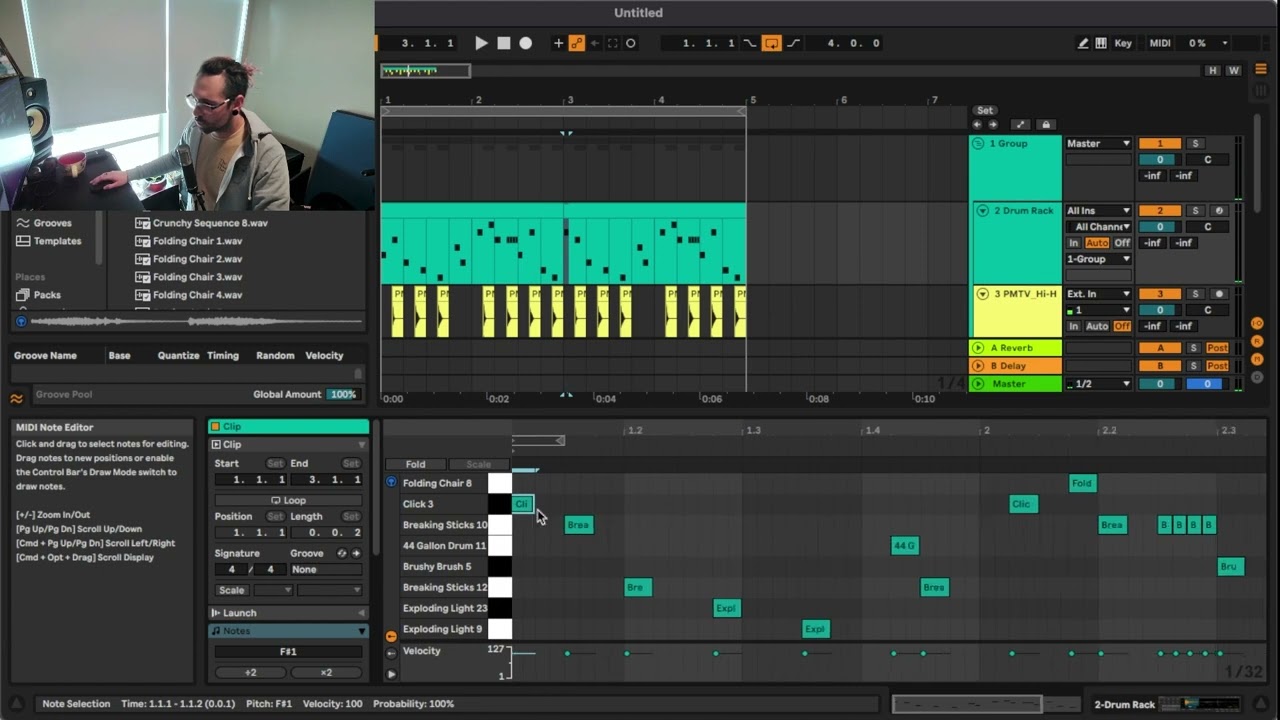Stop the transport
This screenshot has width=1280, height=720.
point(504,43)
